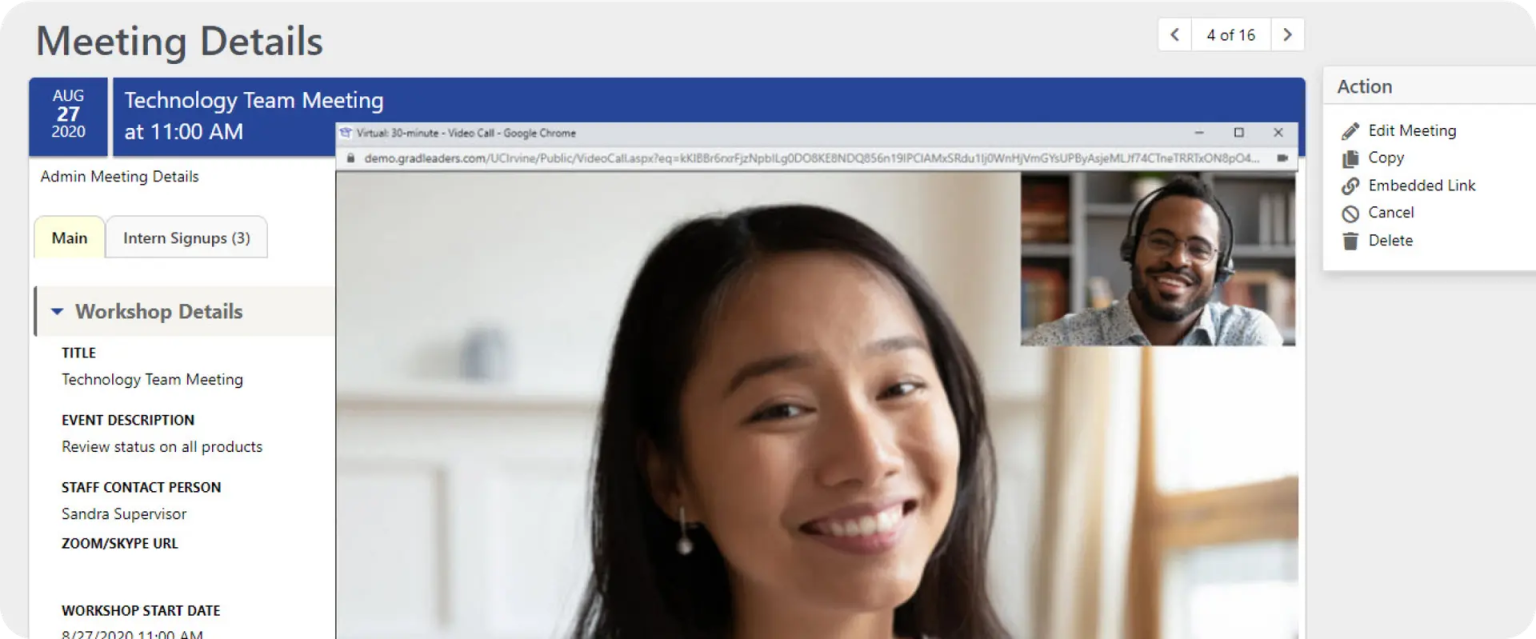Image resolution: width=1536 pixels, height=639 pixels.
Task: Select the Edit Meeting pencil icon
Action: tap(1352, 130)
